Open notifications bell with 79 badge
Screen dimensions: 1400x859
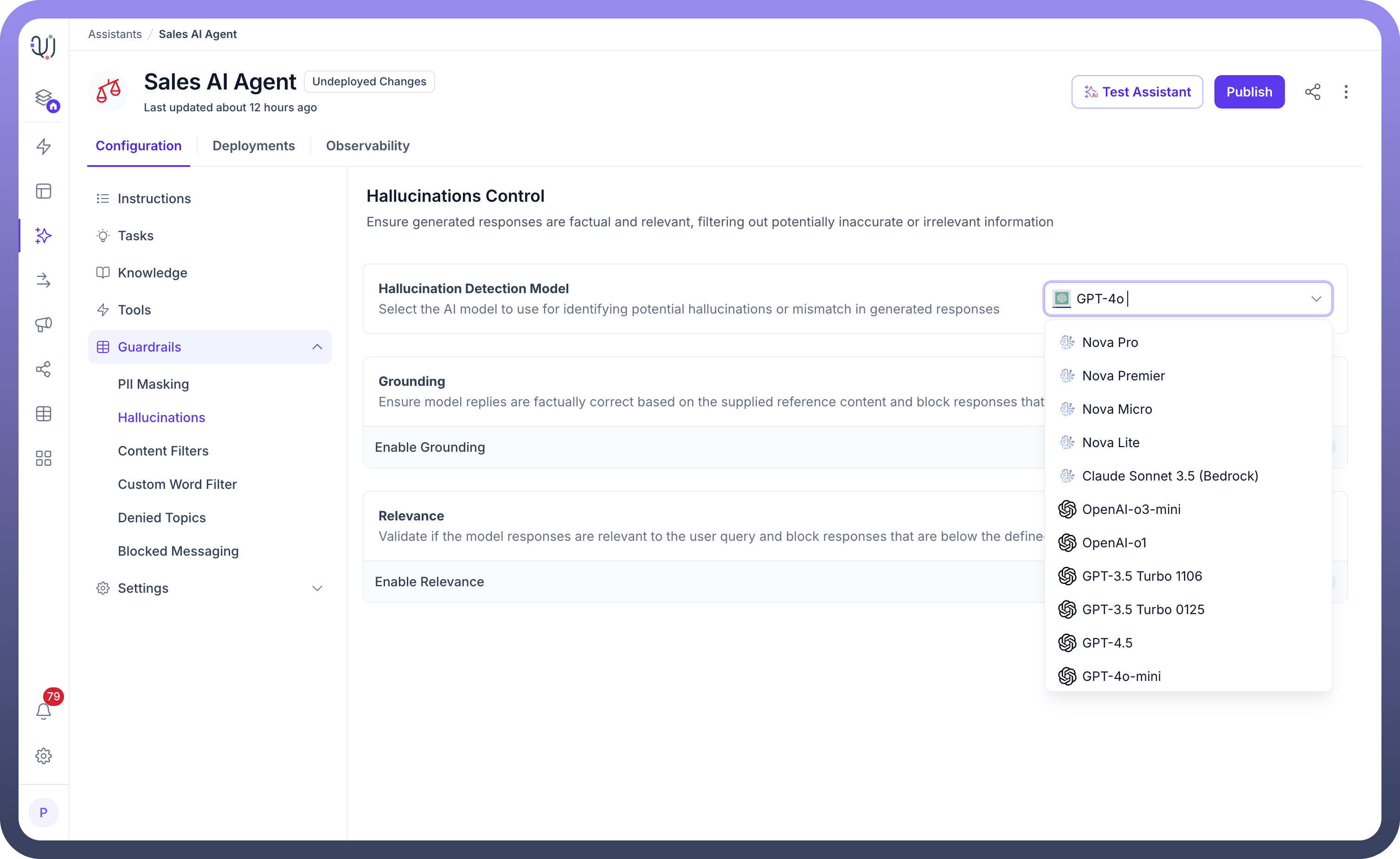(x=44, y=711)
